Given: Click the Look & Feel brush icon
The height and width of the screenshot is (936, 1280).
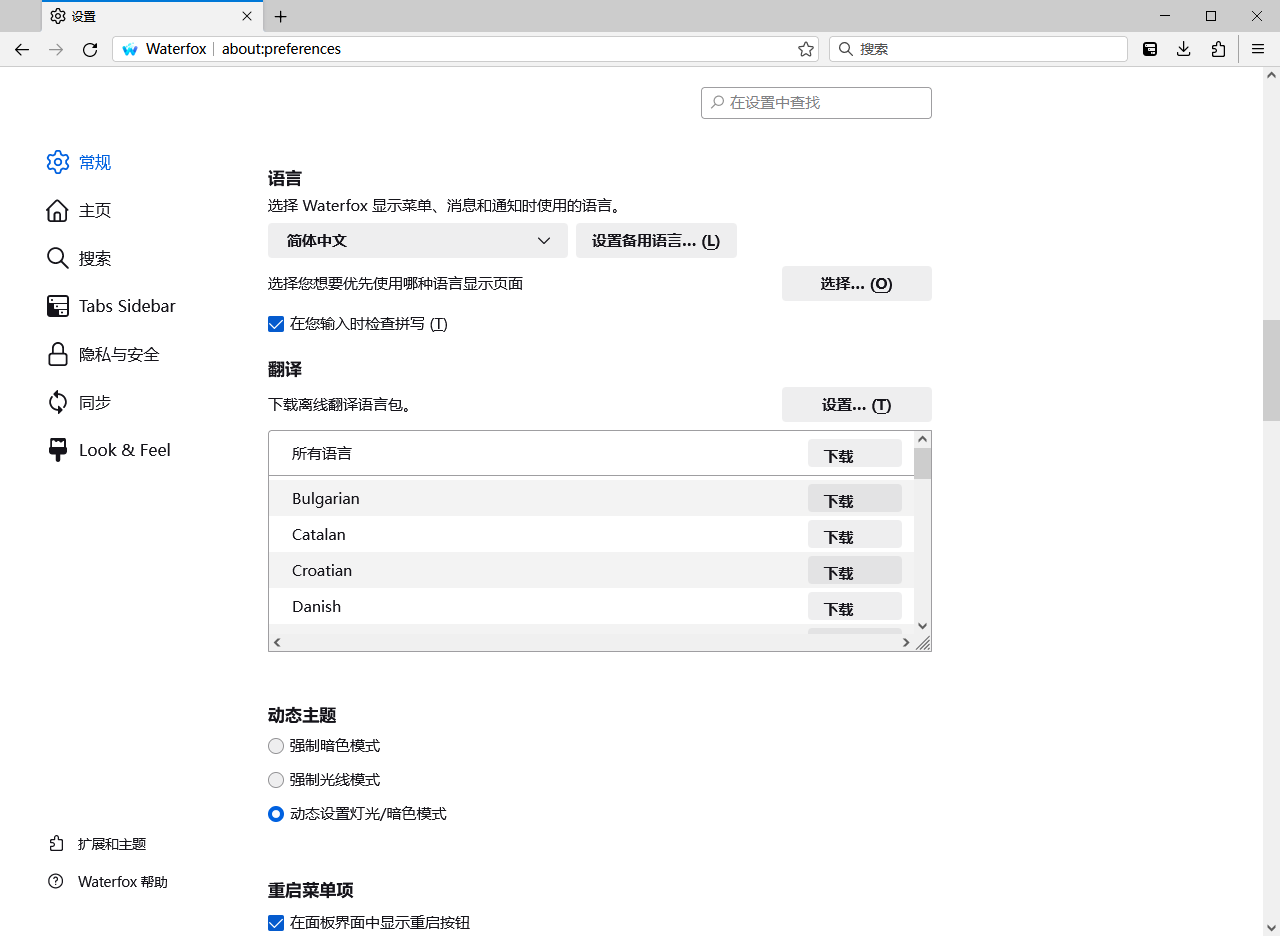Looking at the screenshot, I should tap(58, 450).
